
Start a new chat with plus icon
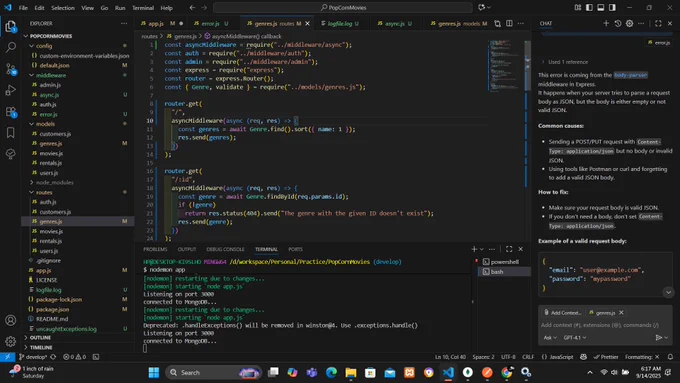click(606, 23)
